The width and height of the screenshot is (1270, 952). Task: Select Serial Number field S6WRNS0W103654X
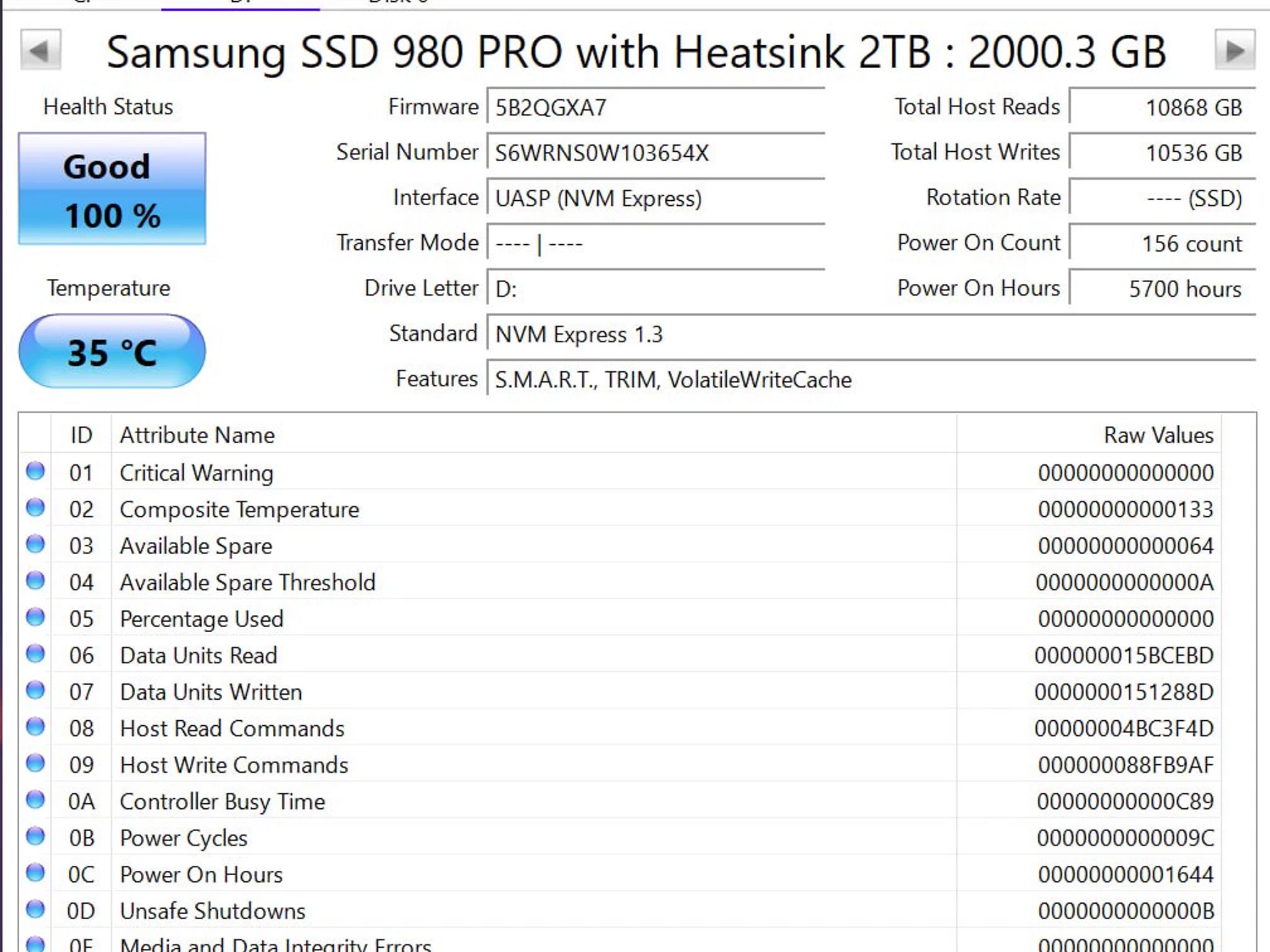point(656,152)
